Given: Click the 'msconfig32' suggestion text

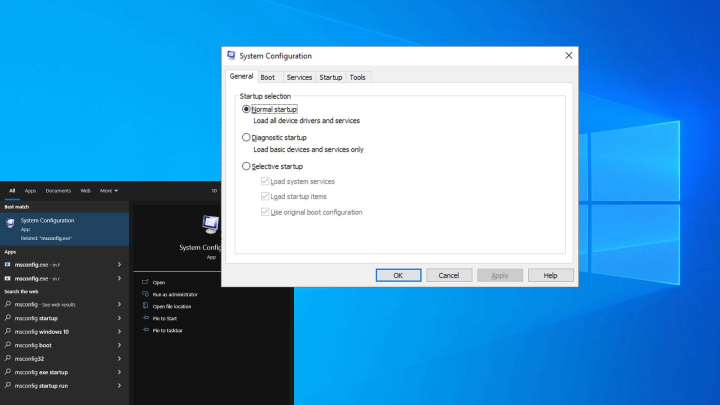Looking at the screenshot, I should pos(29,359).
